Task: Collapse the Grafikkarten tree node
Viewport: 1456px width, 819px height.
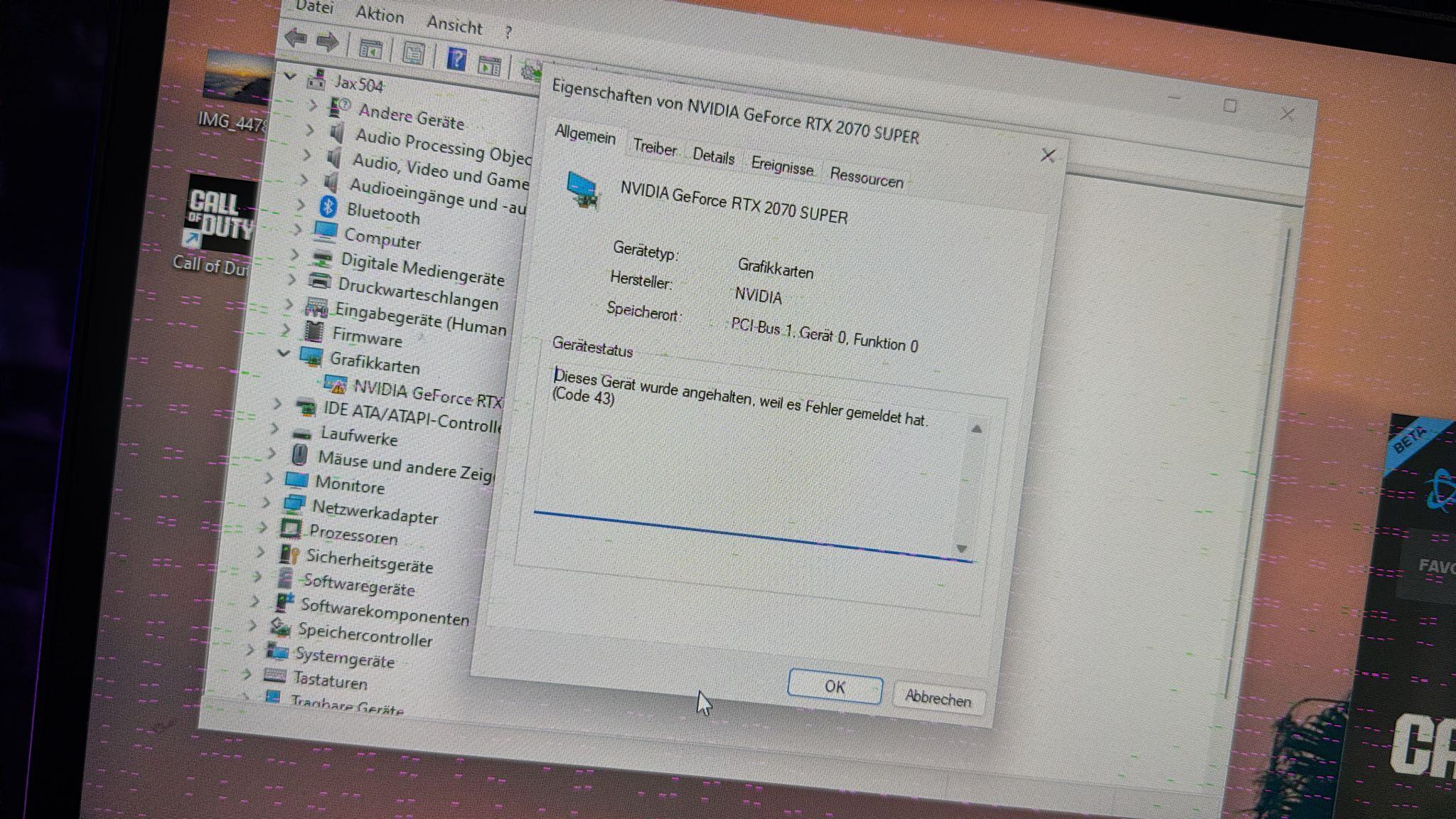Action: tap(284, 353)
